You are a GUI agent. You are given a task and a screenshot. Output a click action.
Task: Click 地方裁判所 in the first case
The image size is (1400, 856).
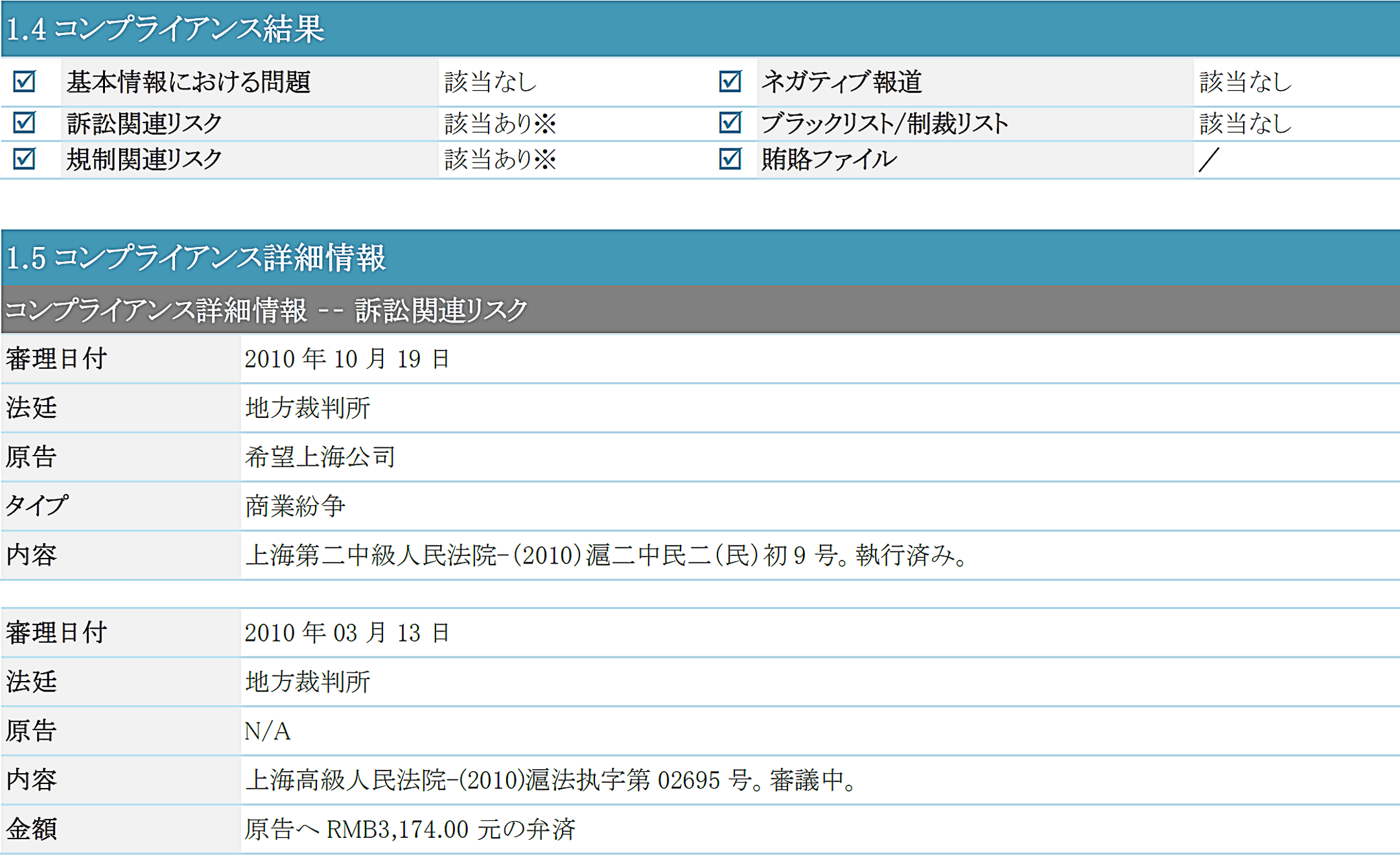point(308,408)
